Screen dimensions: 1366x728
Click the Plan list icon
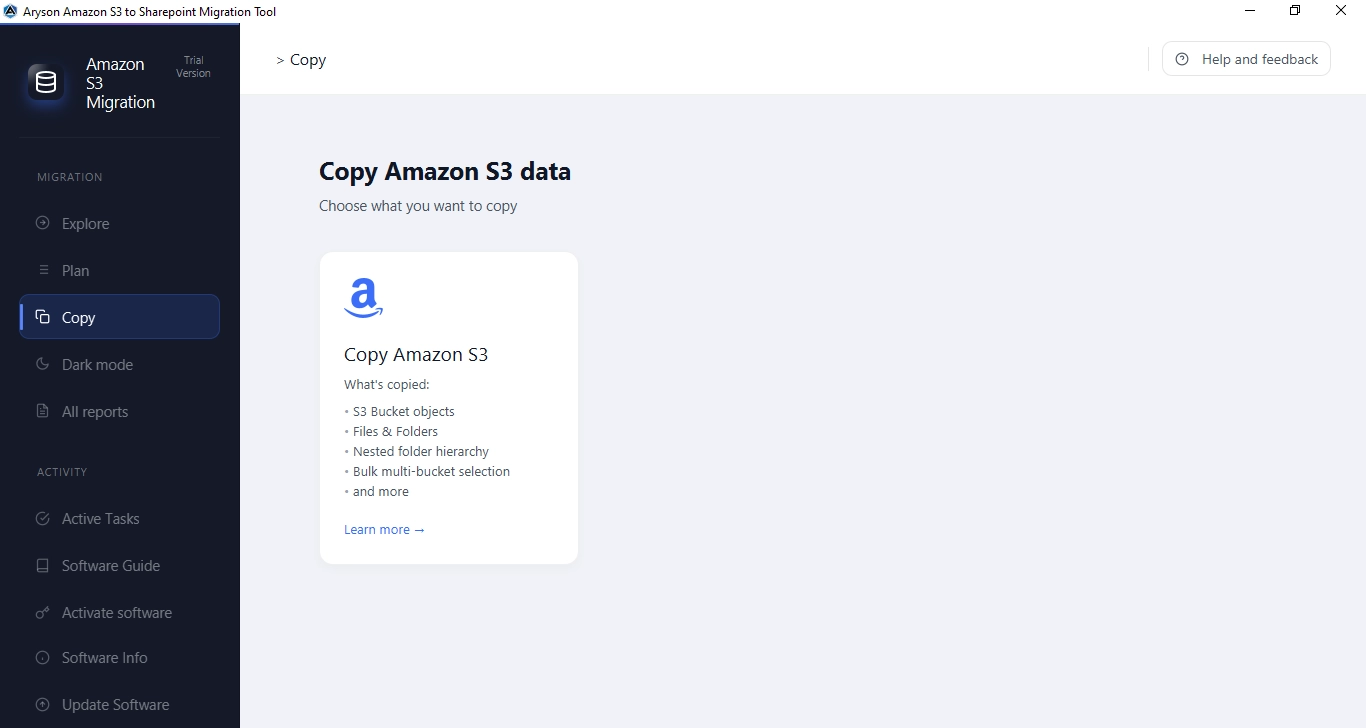coord(42,270)
